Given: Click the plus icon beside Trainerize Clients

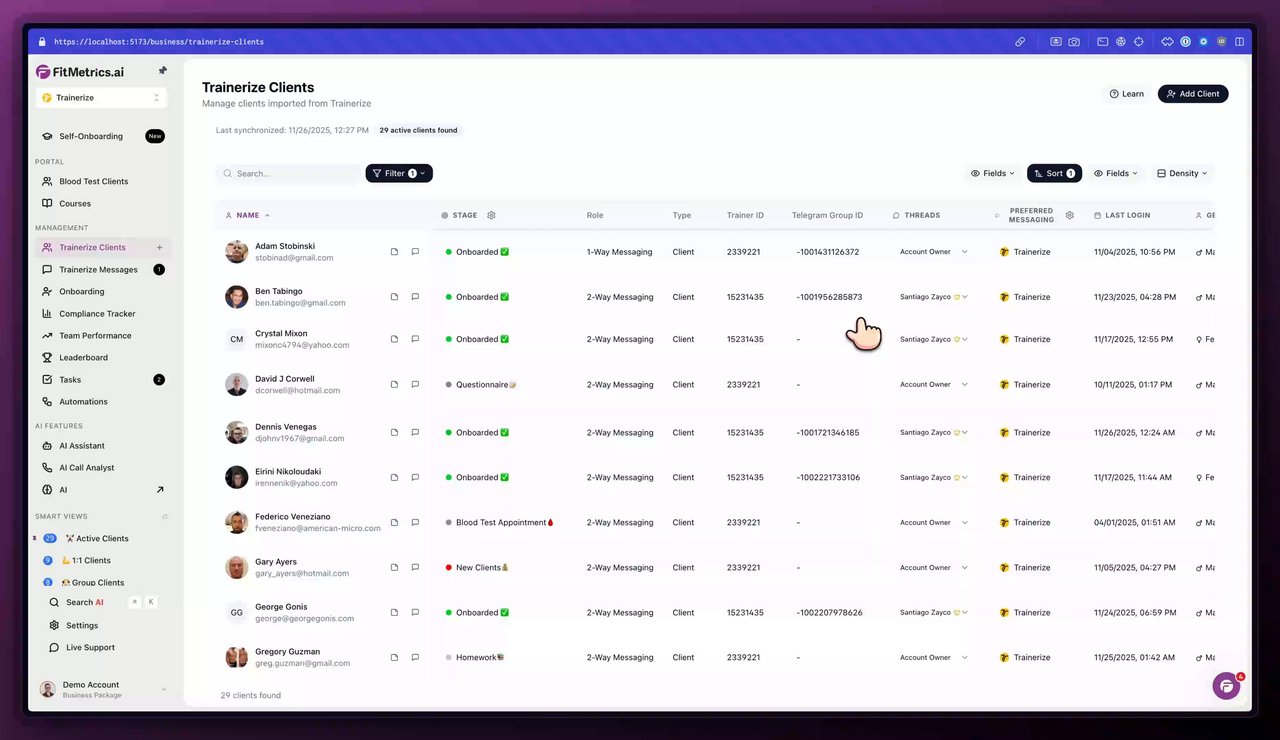Looking at the screenshot, I should pyautogui.click(x=159, y=247).
